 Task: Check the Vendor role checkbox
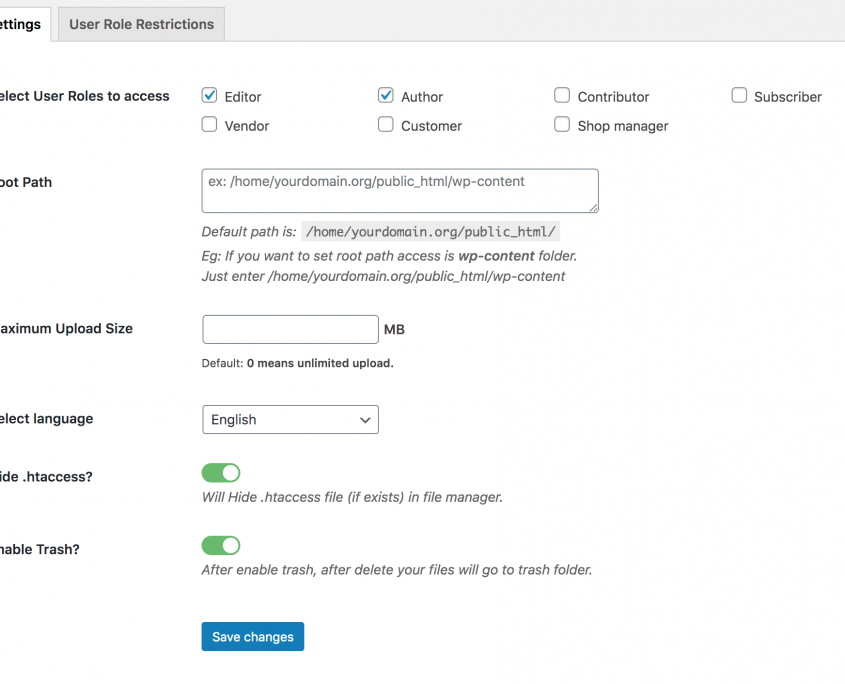tap(210, 125)
